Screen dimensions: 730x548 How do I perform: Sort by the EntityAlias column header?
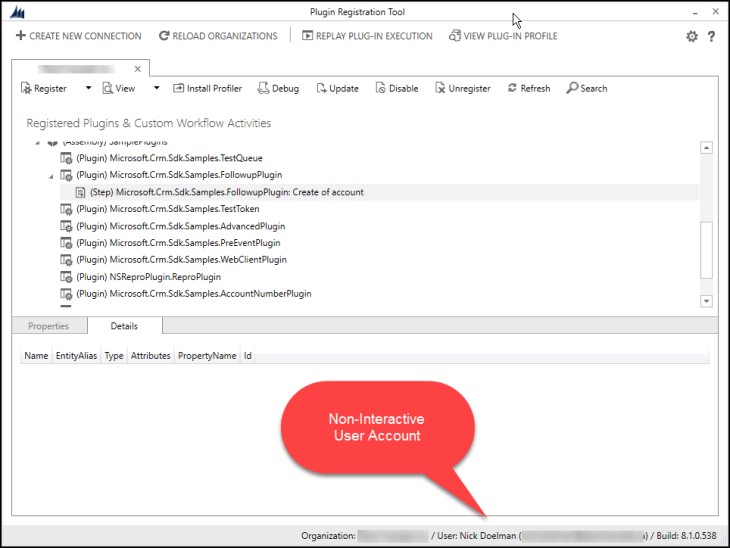click(x=76, y=356)
